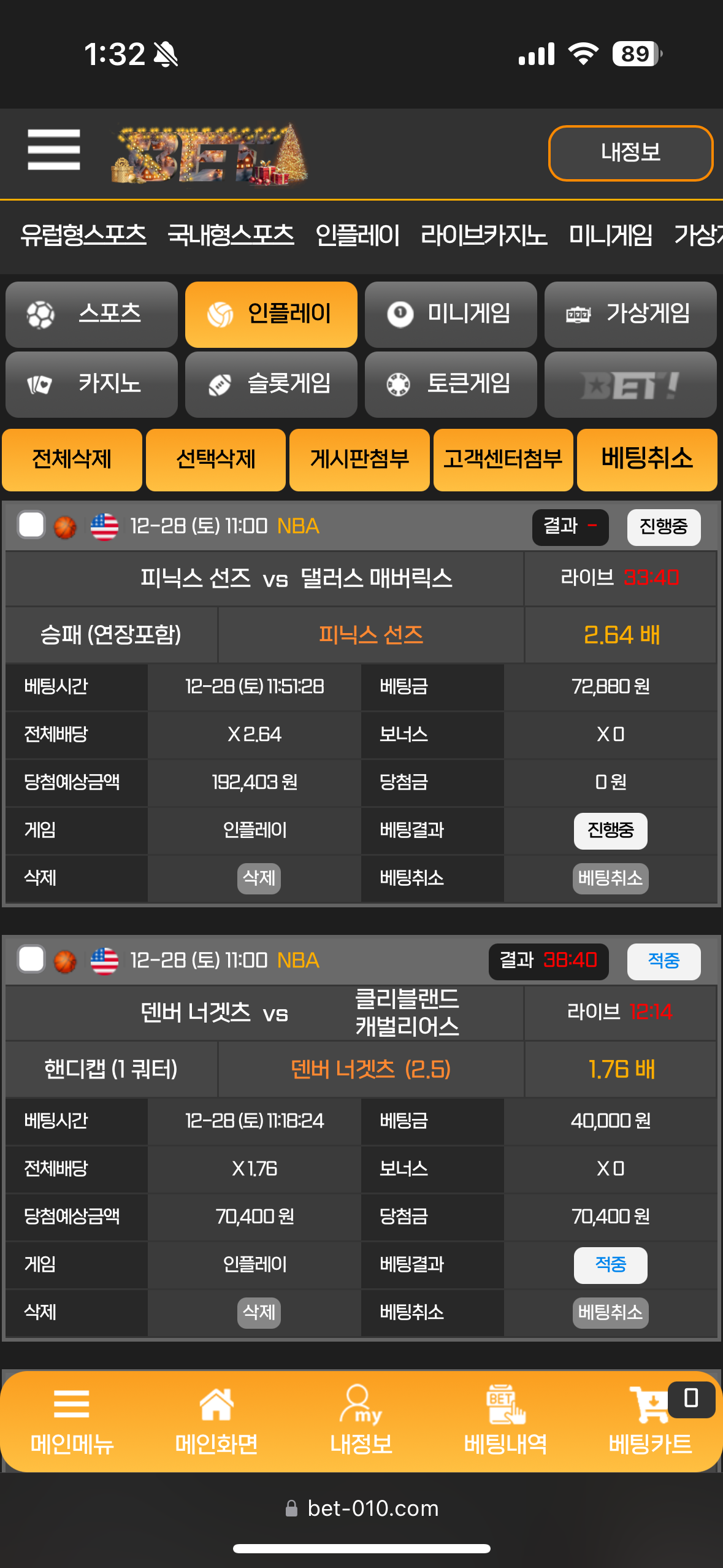Click the 내정보 outlined header button
The image size is (723, 1568).
coord(630,153)
